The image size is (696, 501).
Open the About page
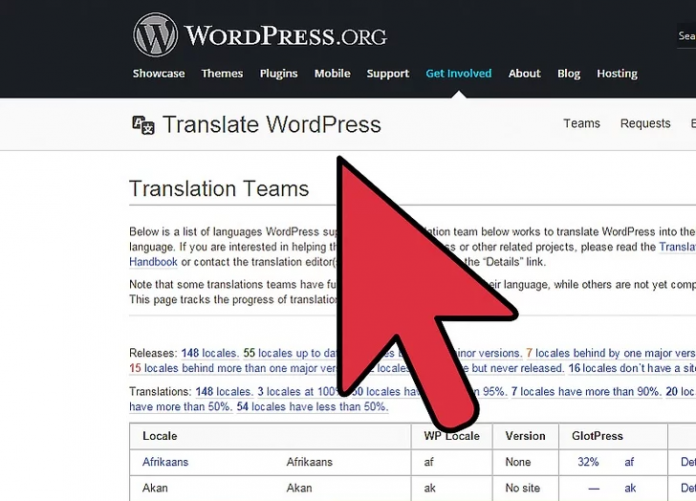click(x=524, y=74)
